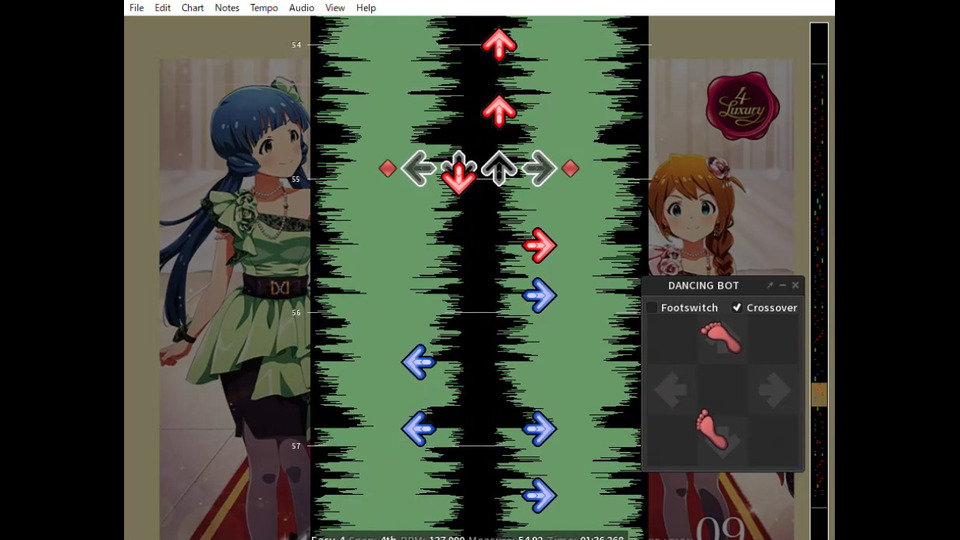Screen dimensions: 960x540
Task: Open the View menu
Action: (335, 8)
